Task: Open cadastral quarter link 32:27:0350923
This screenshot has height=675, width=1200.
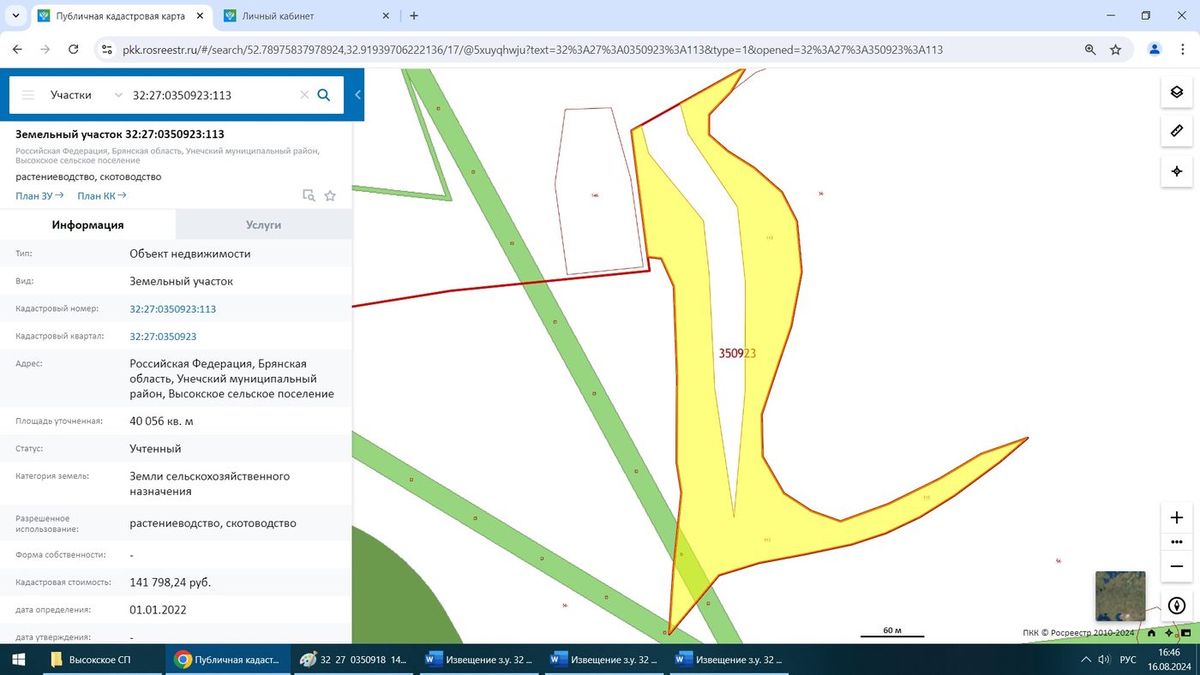Action: [x=163, y=337]
